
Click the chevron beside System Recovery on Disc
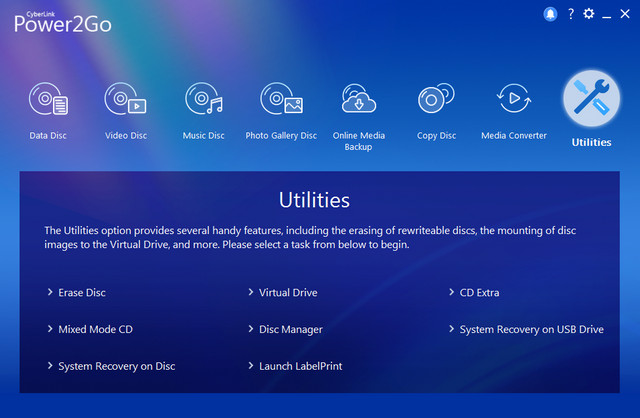50,365
